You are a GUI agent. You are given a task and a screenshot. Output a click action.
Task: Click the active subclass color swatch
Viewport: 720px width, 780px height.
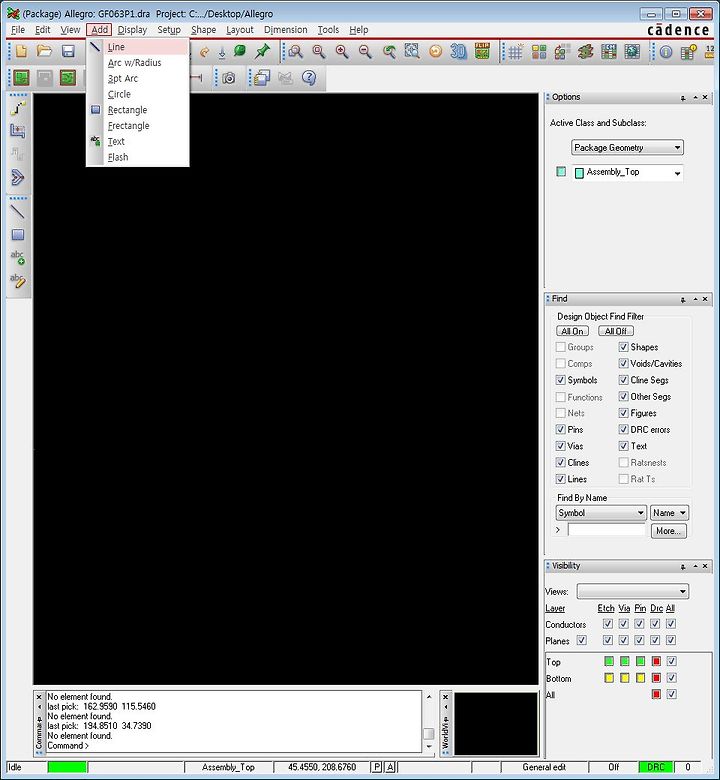561,172
